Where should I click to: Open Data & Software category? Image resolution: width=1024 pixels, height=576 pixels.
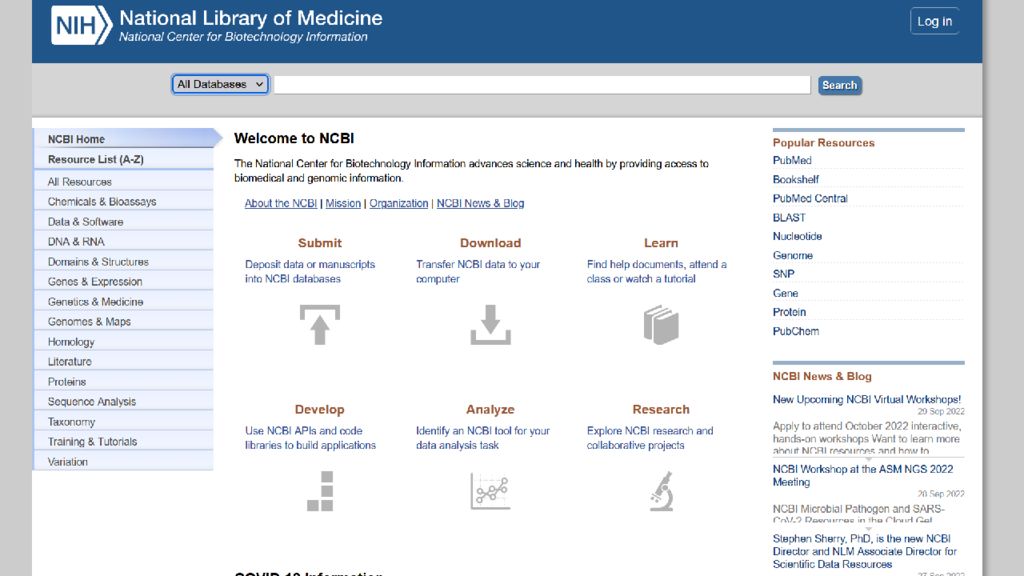[x=124, y=221]
